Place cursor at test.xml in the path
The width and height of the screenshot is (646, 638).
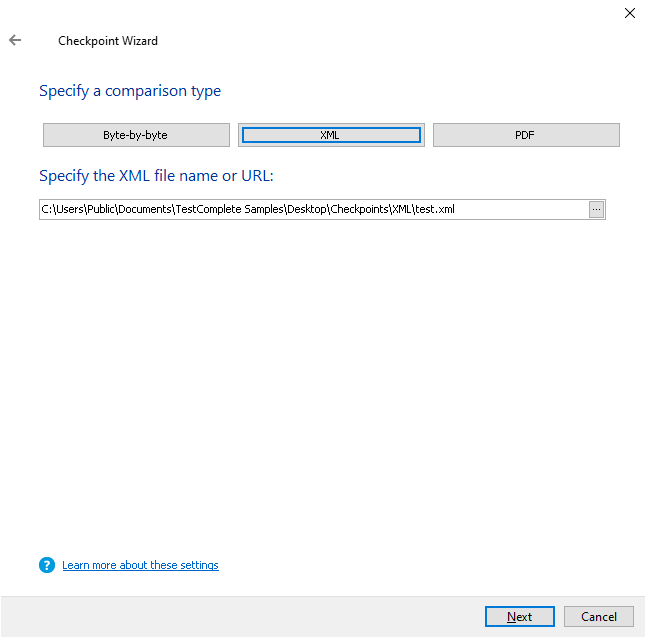point(435,209)
